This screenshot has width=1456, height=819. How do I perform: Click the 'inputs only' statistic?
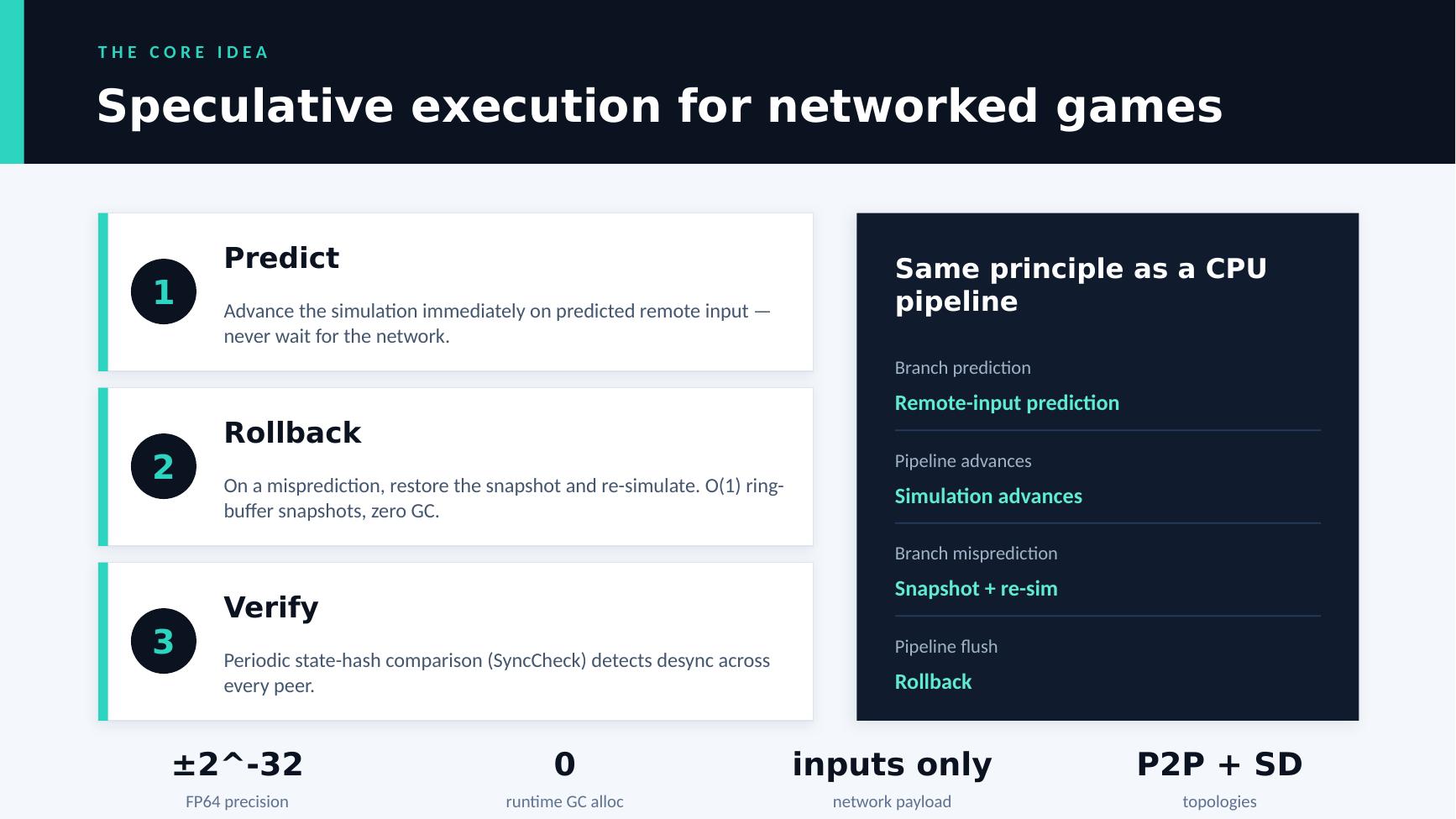point(892,764)
